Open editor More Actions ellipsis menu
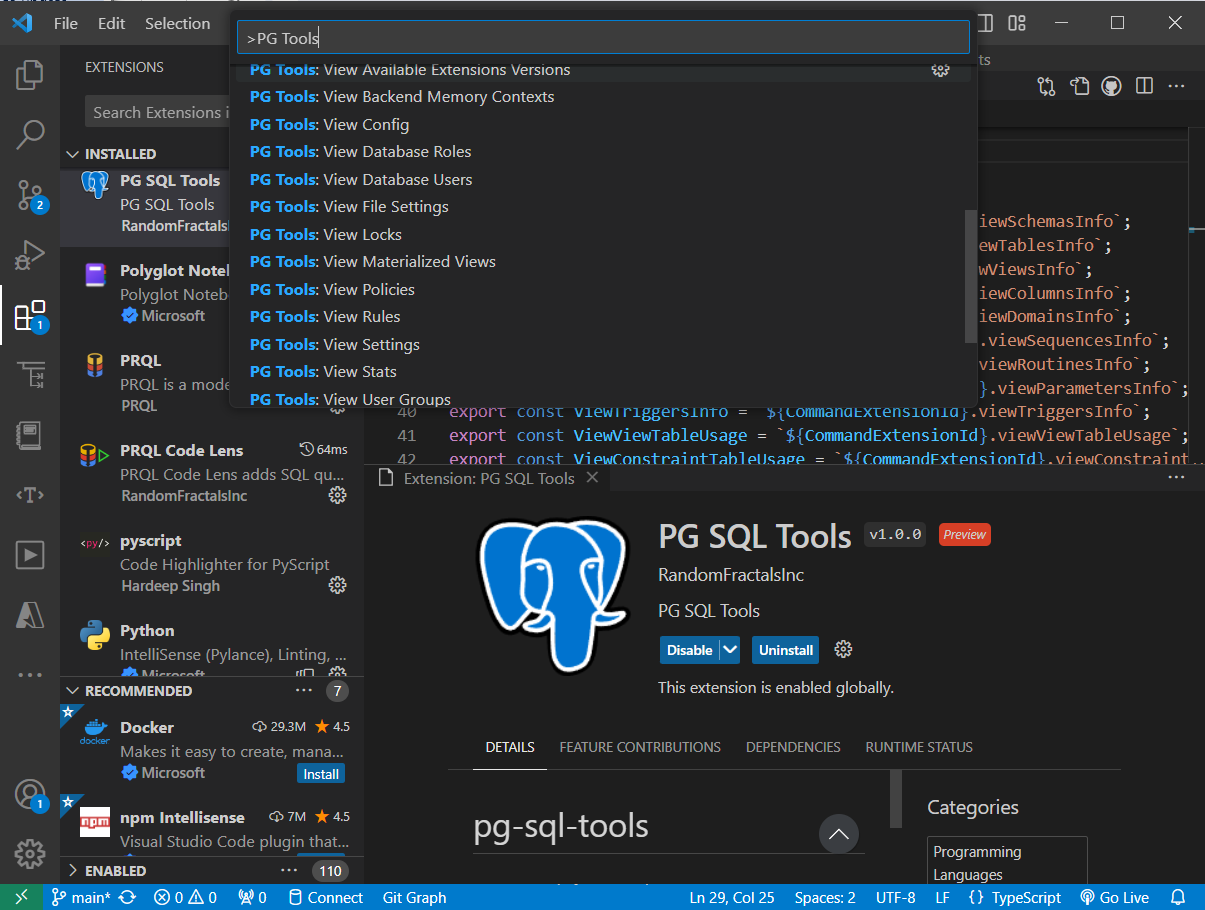This screenshot has height=910, width=1205. tap(1176, 87)
